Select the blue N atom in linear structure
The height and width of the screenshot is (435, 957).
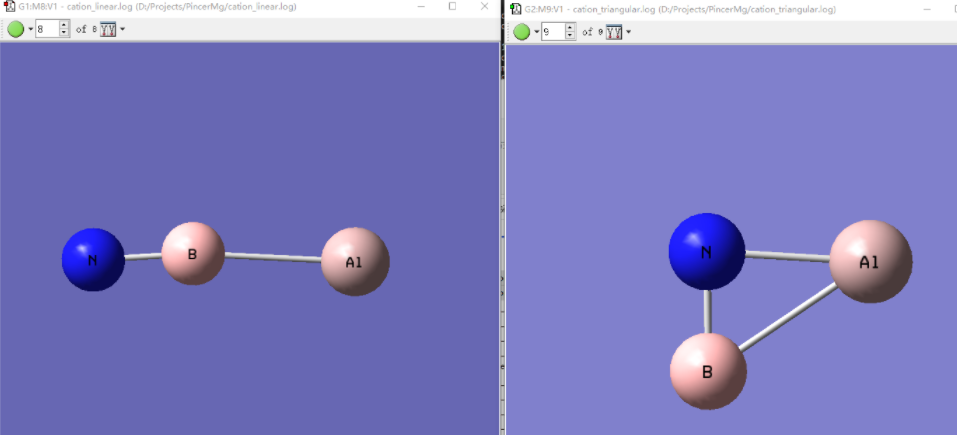click(x=93, y=259)
